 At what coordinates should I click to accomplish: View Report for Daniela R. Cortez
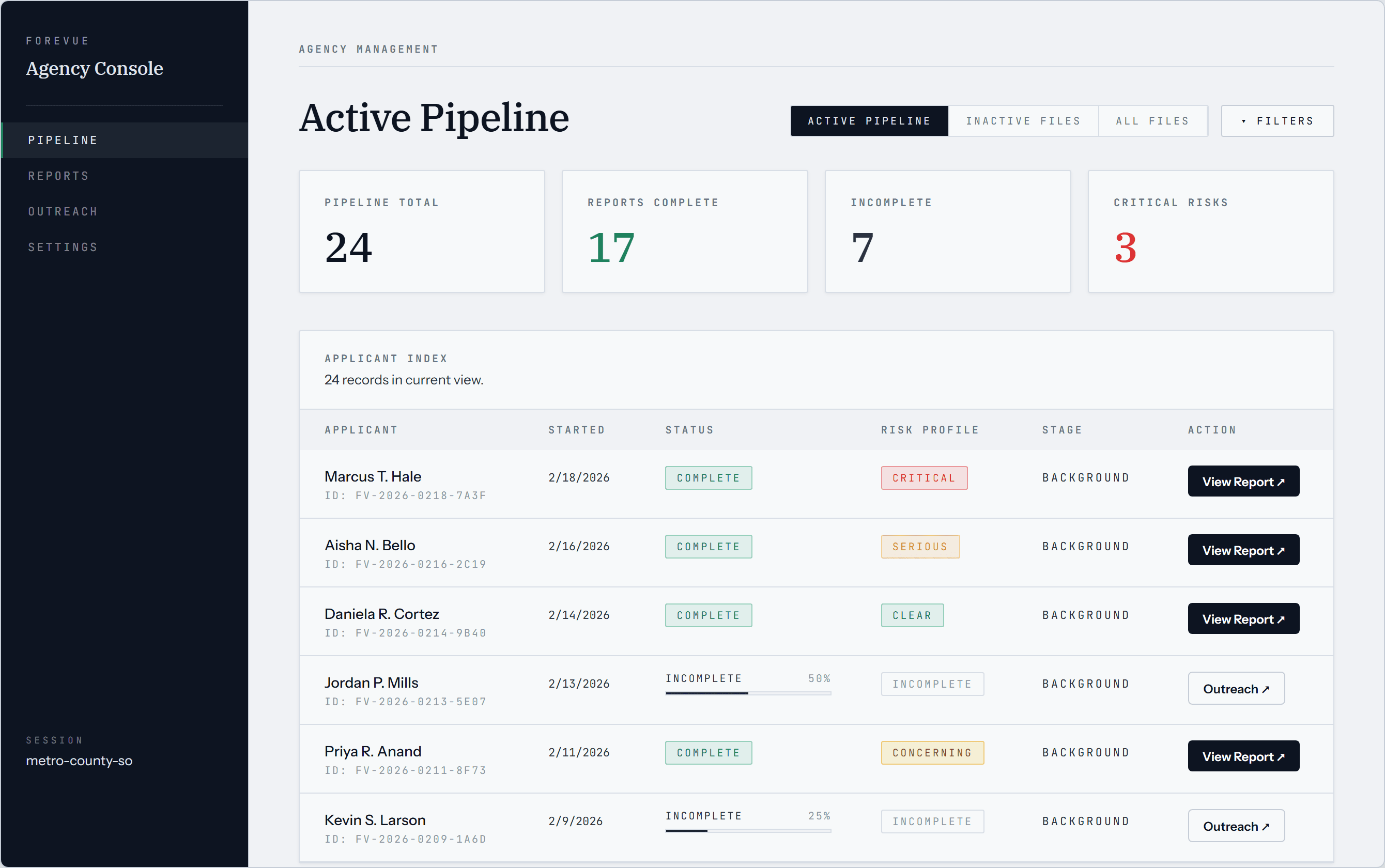tap(1243, 618)
